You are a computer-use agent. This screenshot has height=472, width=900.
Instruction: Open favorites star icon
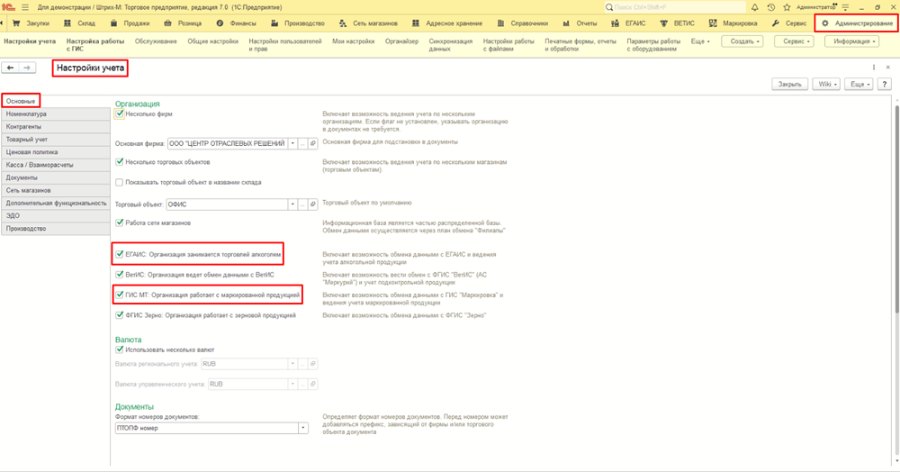787,7
